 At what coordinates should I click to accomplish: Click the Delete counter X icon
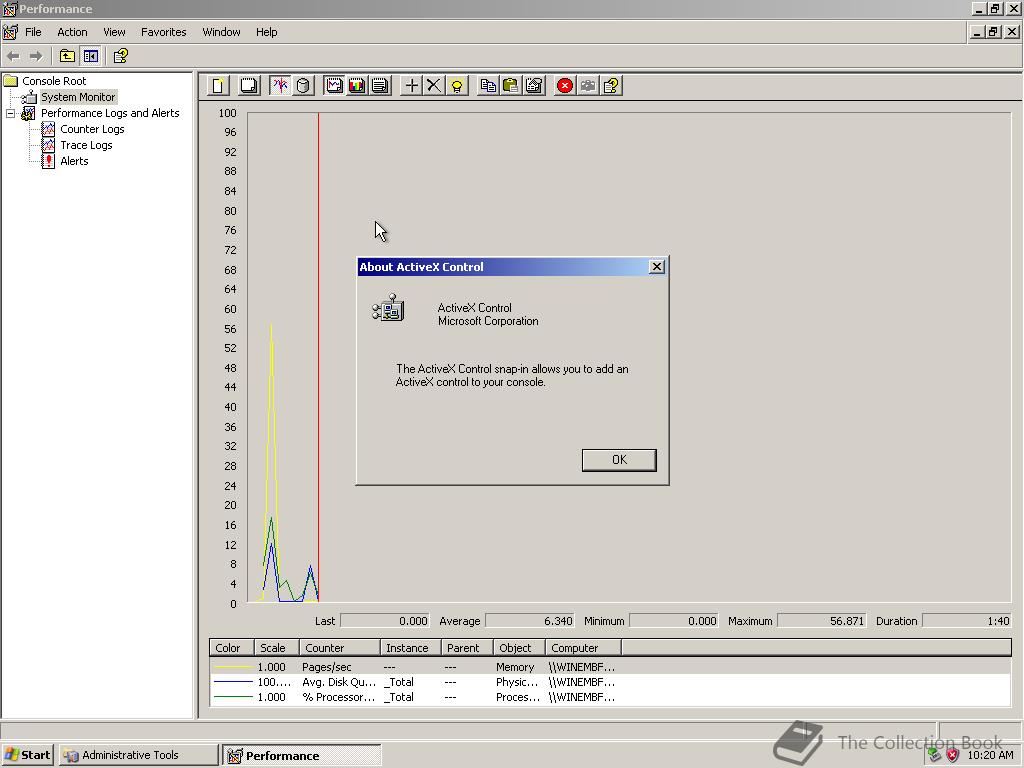tap(434, 86)
